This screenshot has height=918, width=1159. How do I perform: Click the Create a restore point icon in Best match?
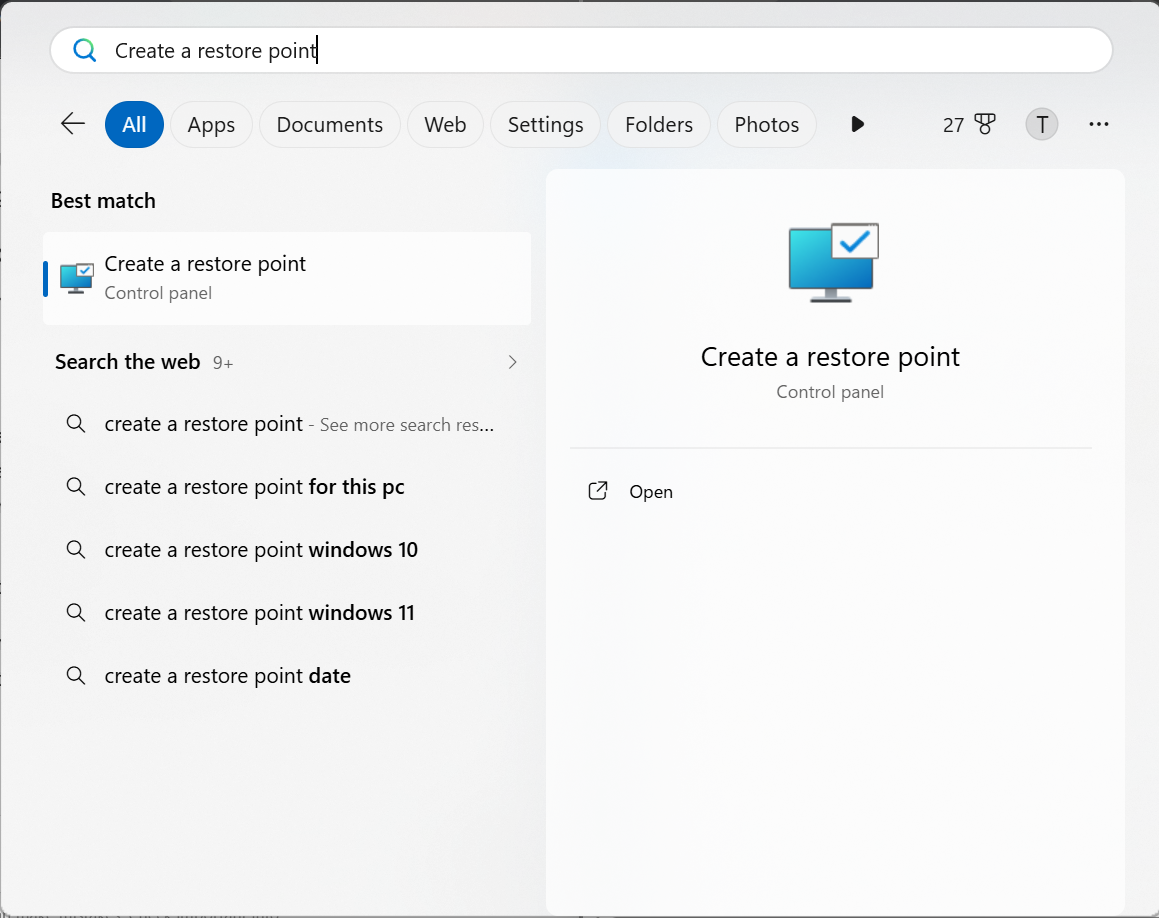click(77, 279)
